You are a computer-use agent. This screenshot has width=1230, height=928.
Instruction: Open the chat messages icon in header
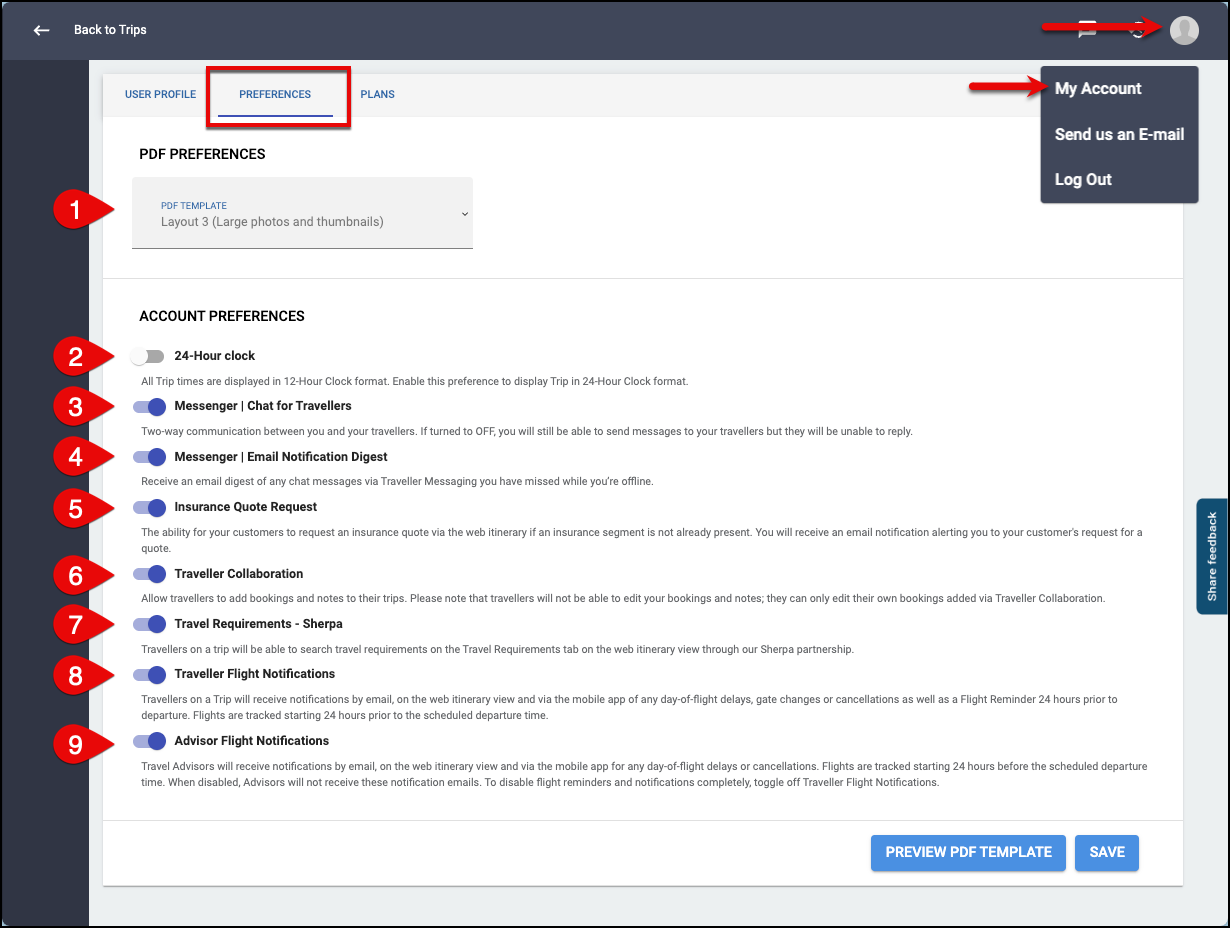click(x=1088, y=30)
